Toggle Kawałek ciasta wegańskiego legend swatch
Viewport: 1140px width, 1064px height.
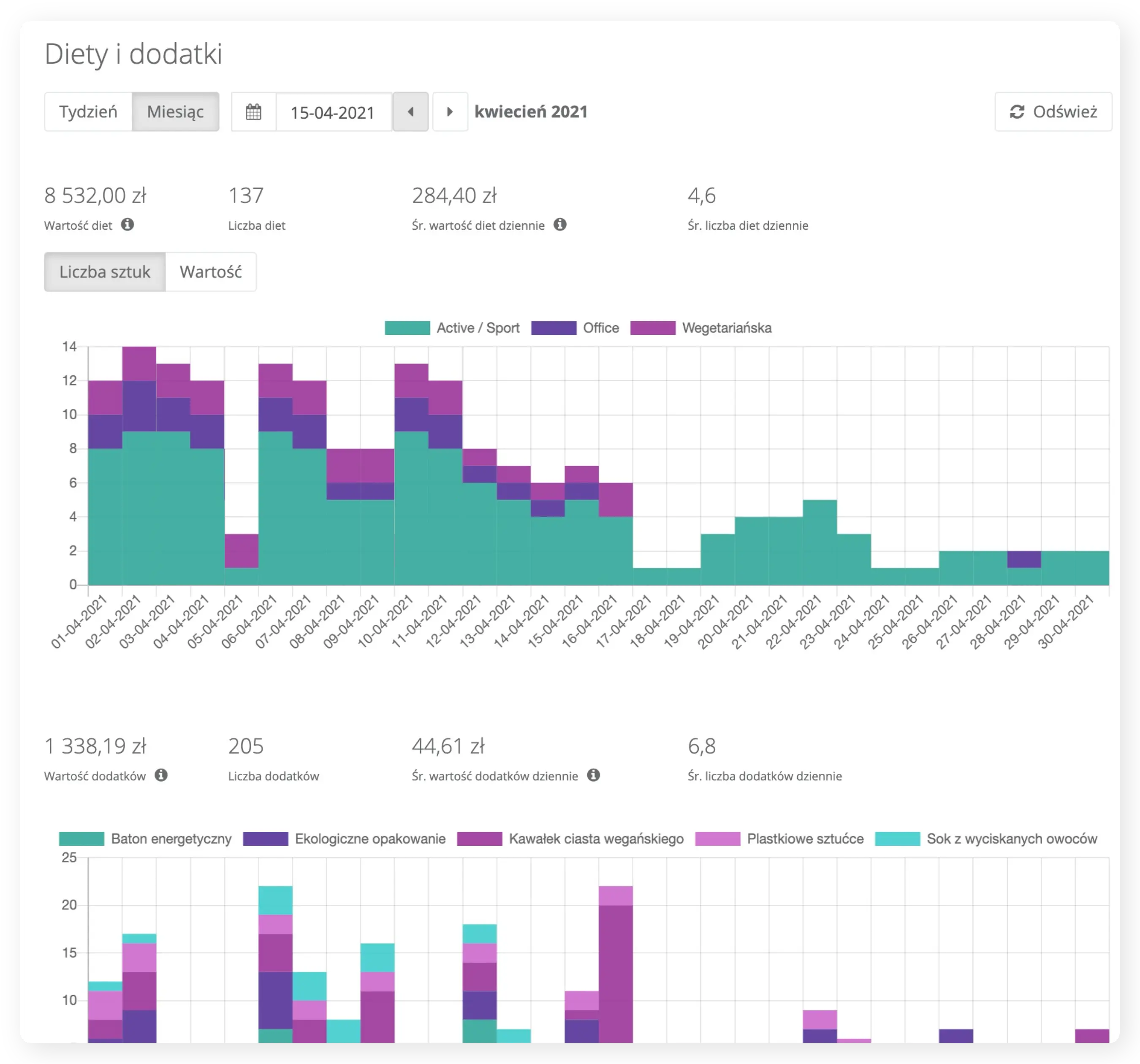479,839
